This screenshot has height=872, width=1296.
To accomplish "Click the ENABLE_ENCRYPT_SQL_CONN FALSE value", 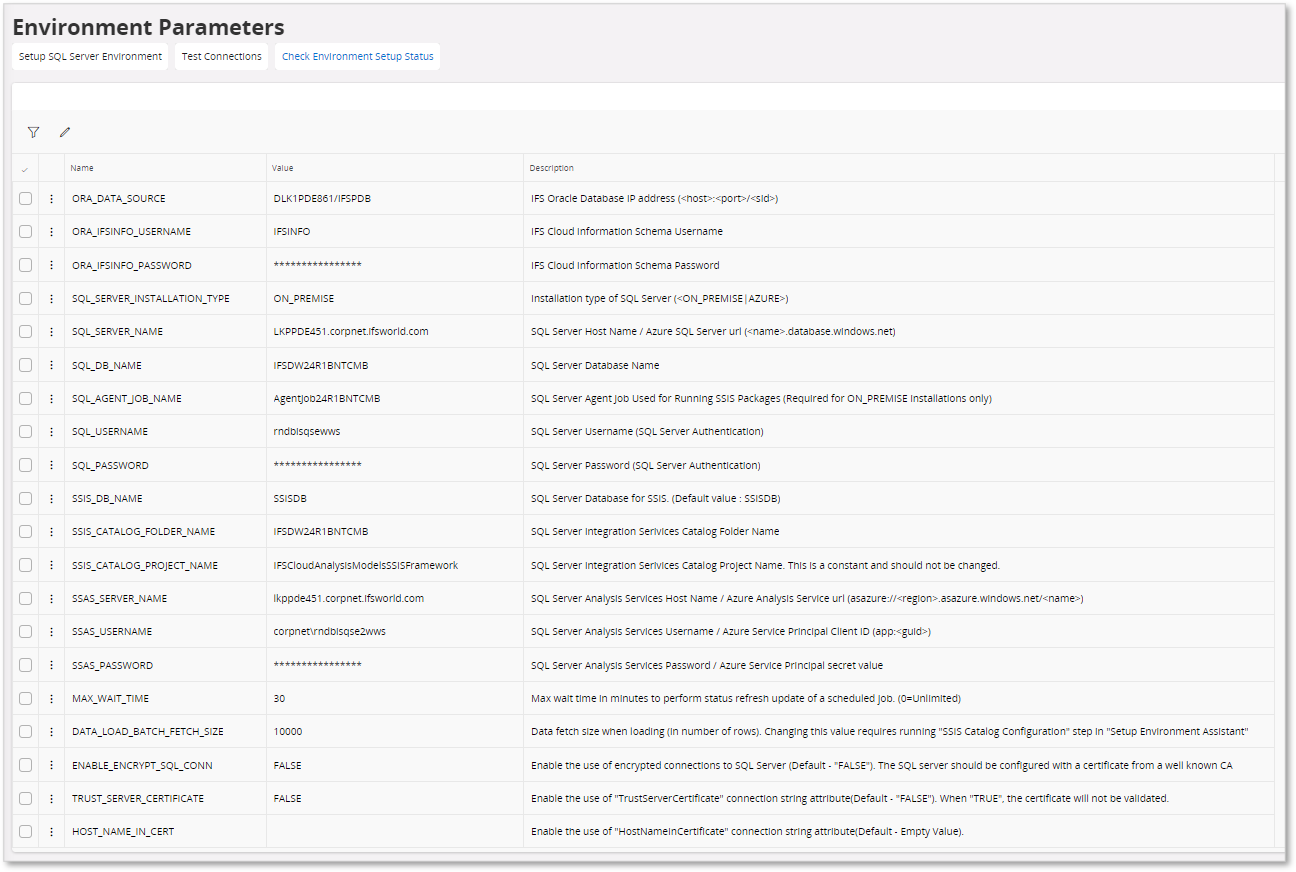I will click(x=288, y=765).
